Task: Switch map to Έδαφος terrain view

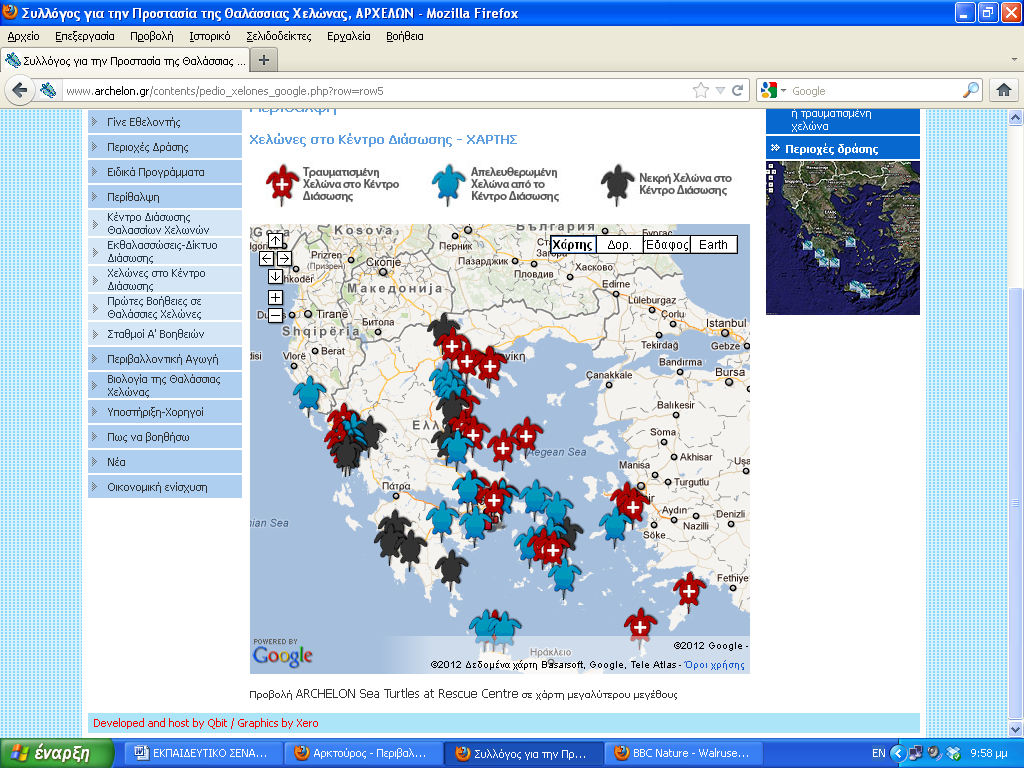Action: 666,244
